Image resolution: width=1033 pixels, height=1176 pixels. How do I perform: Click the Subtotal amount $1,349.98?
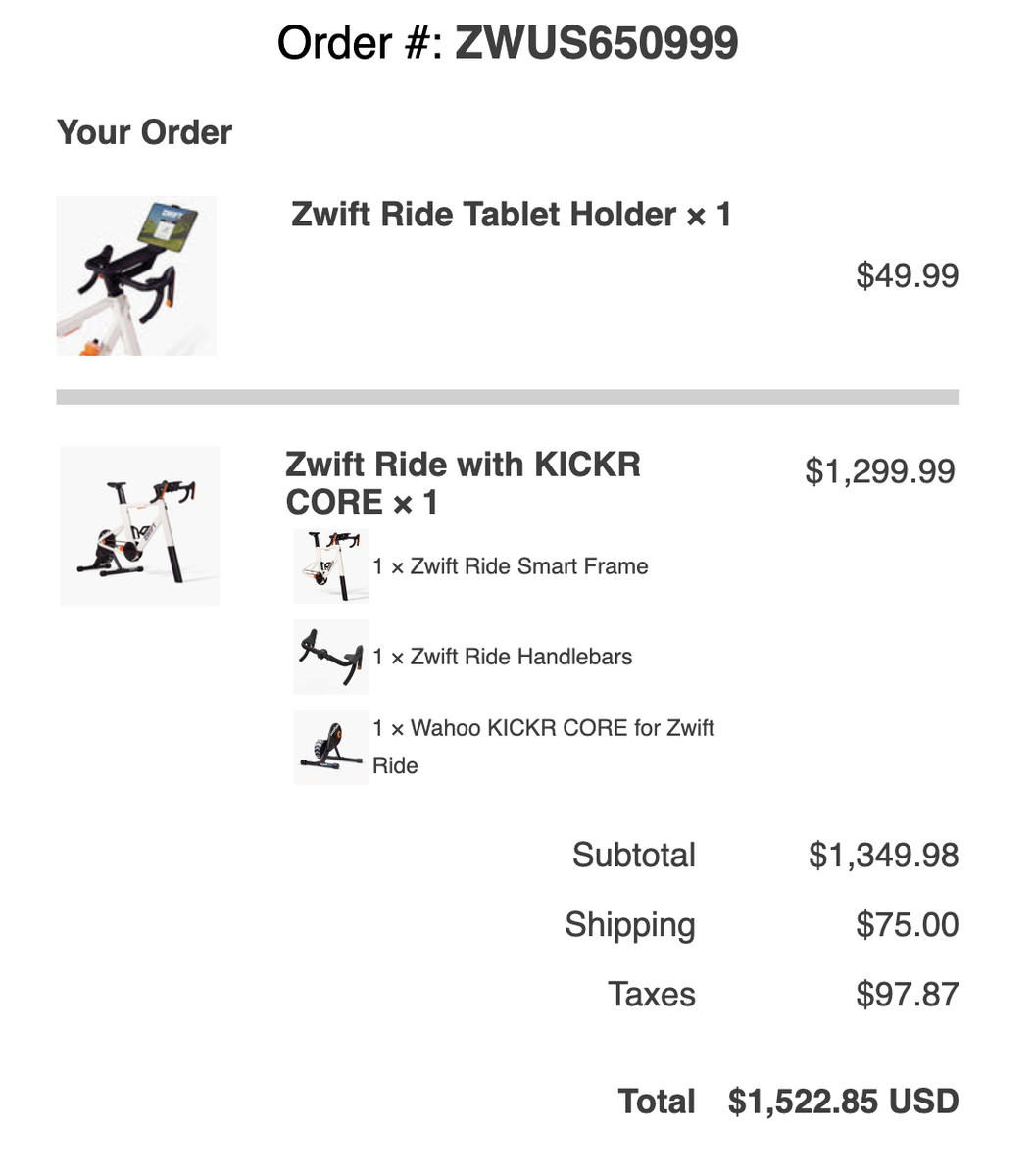tap(884, 855)
